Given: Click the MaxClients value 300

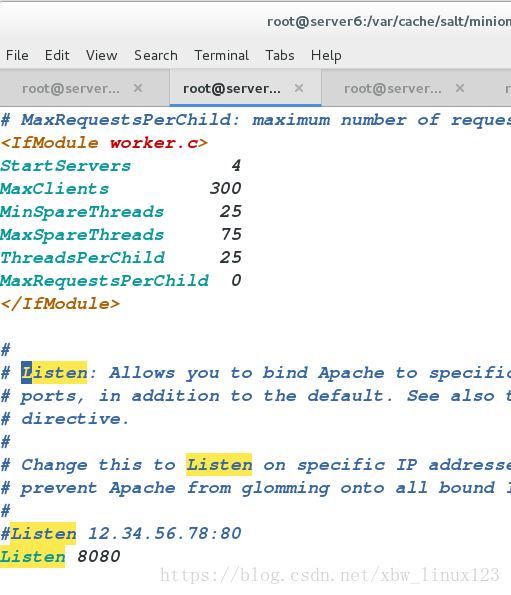Looking at the screenshot, I should (225, 189).
